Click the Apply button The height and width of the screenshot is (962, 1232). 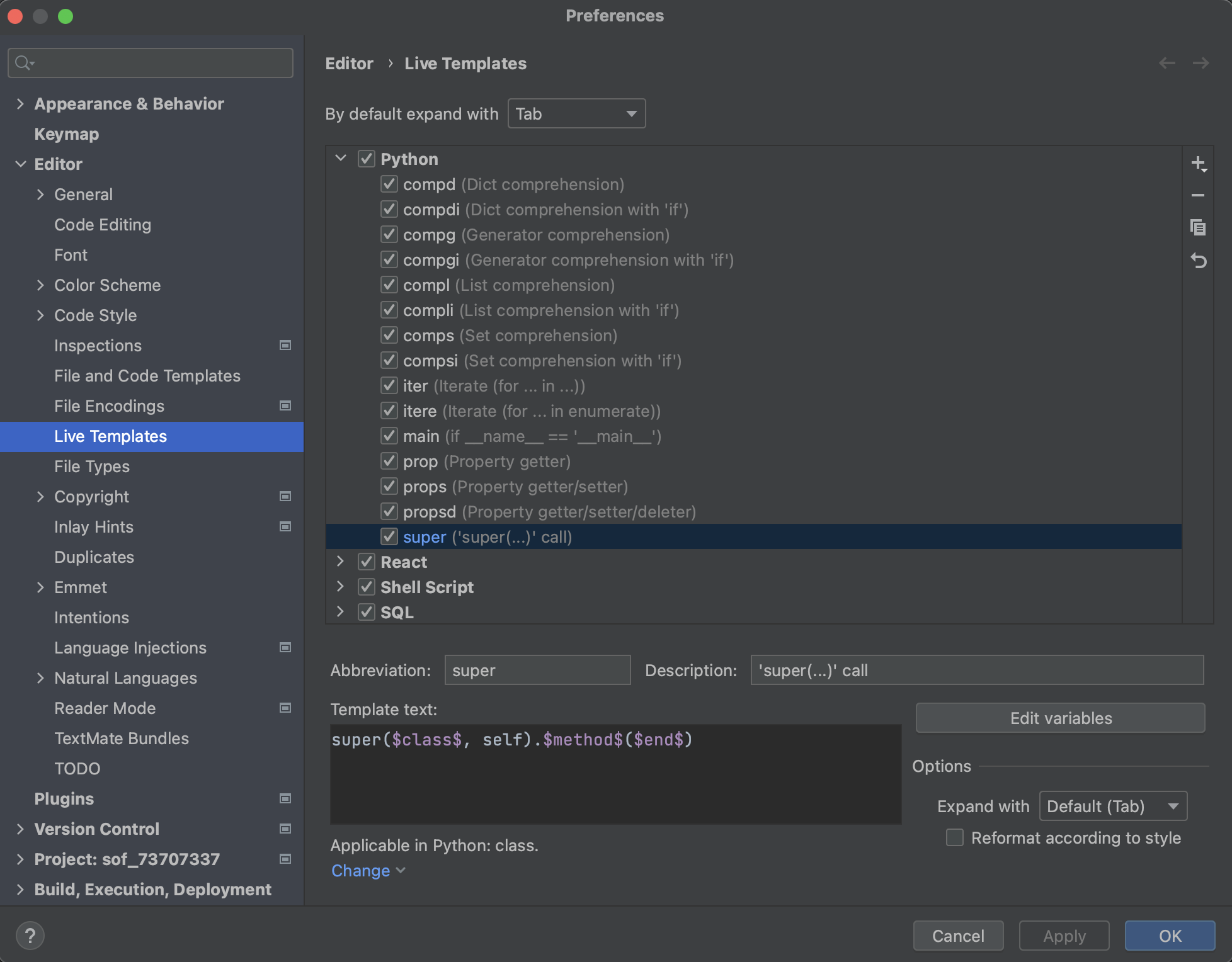click(x=1064, y=936)
